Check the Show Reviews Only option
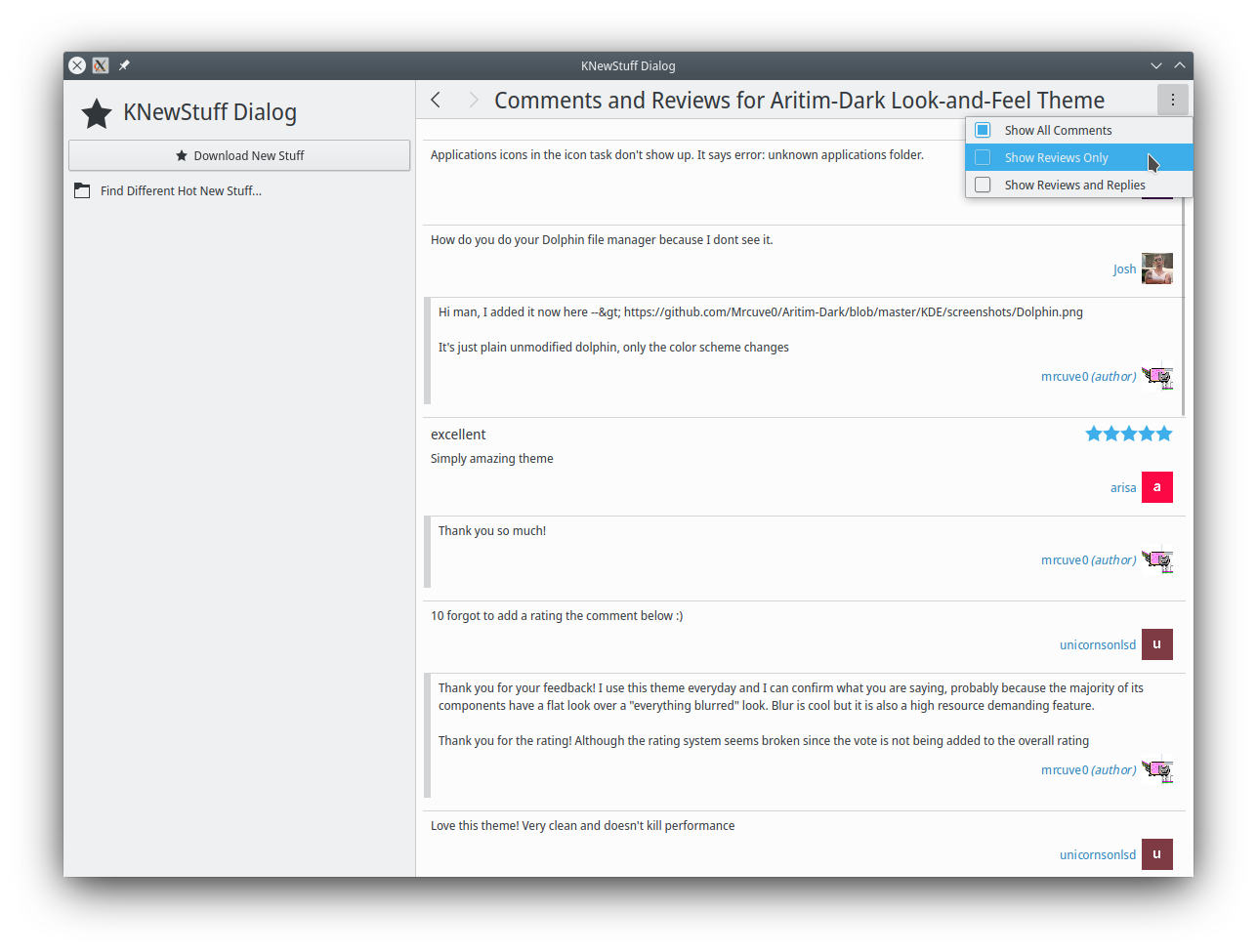 [984, 157]
